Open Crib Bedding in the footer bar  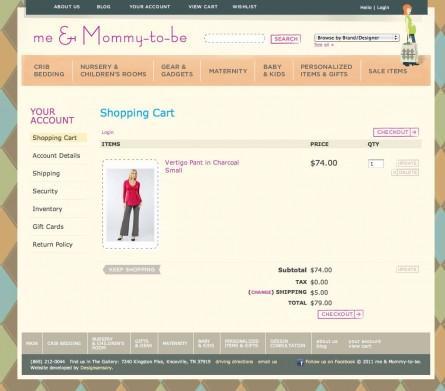point(64,343)
